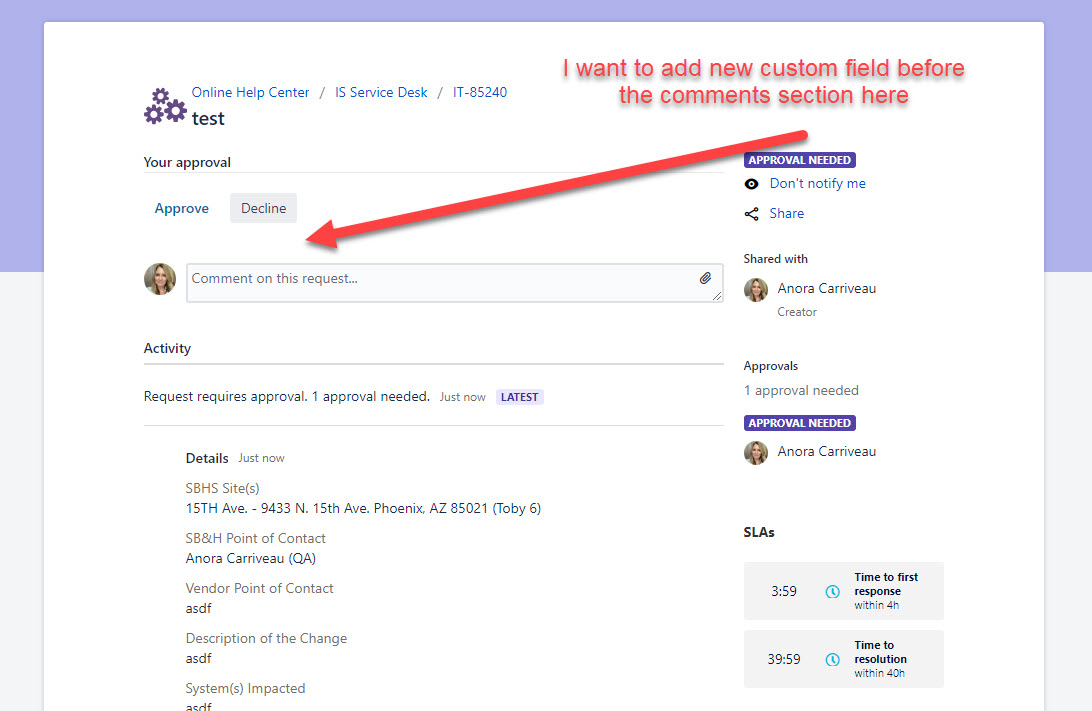Decline this request
The height and width of the screenshot is (711, 1092).
263,208
